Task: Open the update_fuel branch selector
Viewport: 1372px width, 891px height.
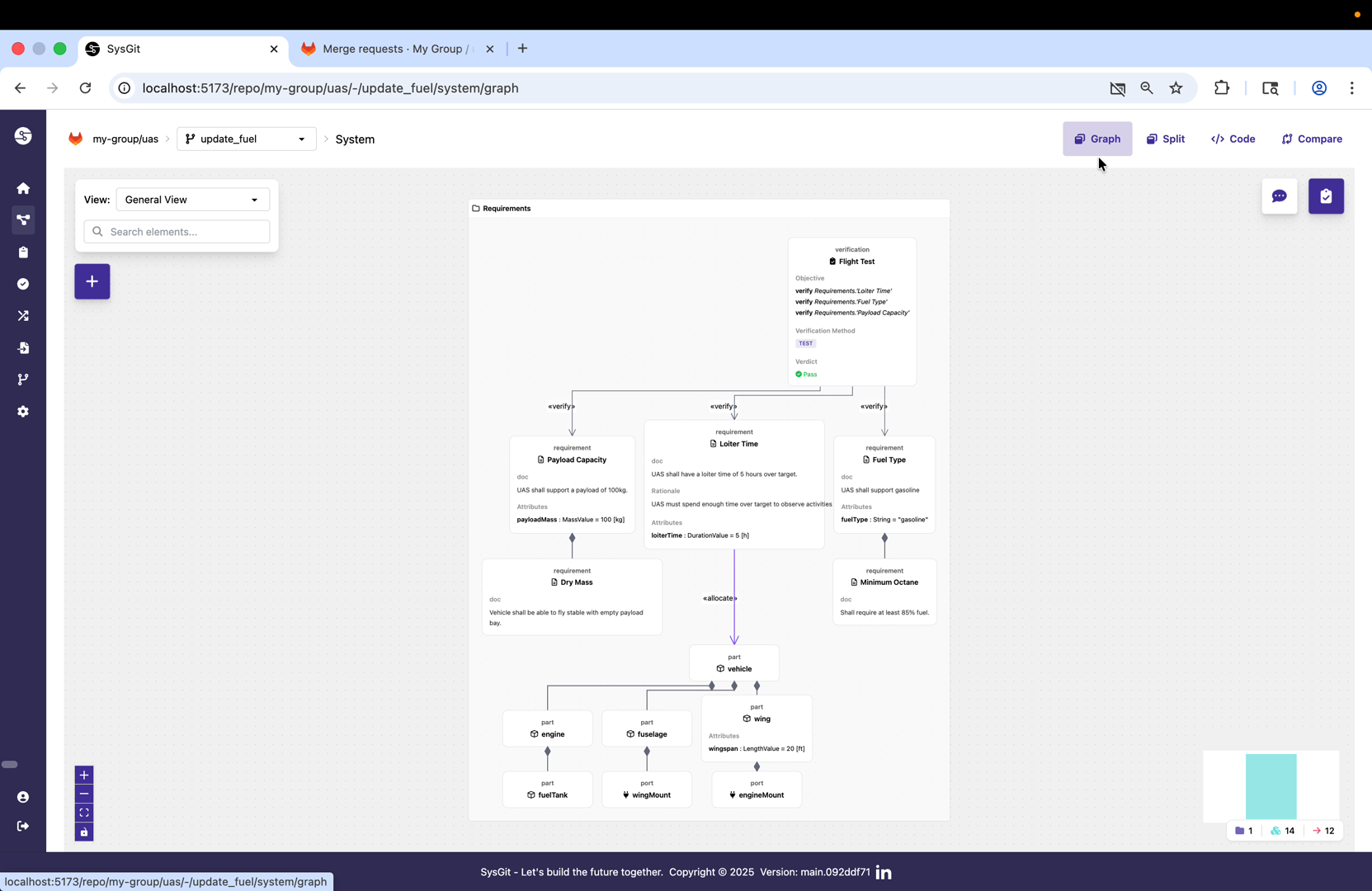Action: (x=246, y=139)
